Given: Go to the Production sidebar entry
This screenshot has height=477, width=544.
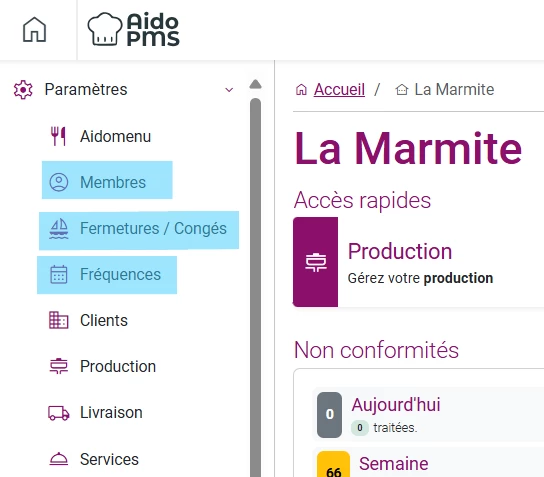Looking at the screenshot, I should pyautogui.click(x=103, y=366).
